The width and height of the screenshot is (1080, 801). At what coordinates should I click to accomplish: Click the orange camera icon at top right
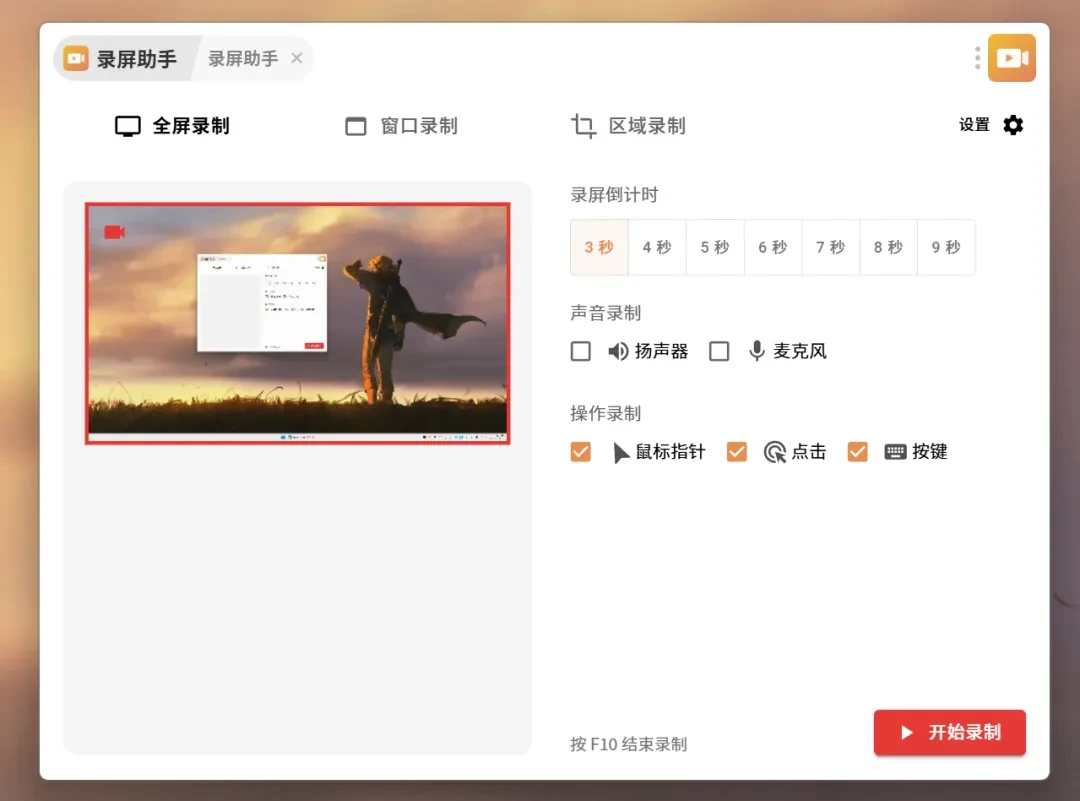1011,58
